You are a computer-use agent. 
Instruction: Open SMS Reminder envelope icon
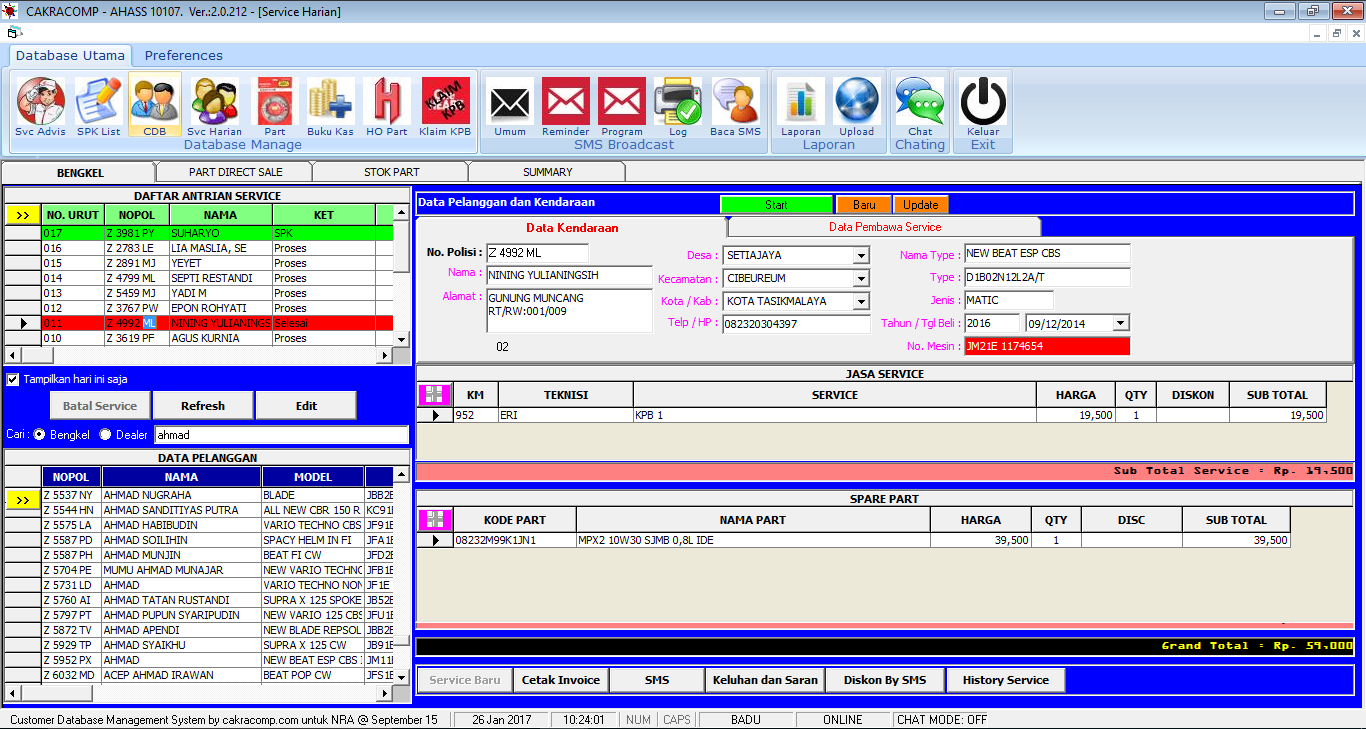coord(566,101)
